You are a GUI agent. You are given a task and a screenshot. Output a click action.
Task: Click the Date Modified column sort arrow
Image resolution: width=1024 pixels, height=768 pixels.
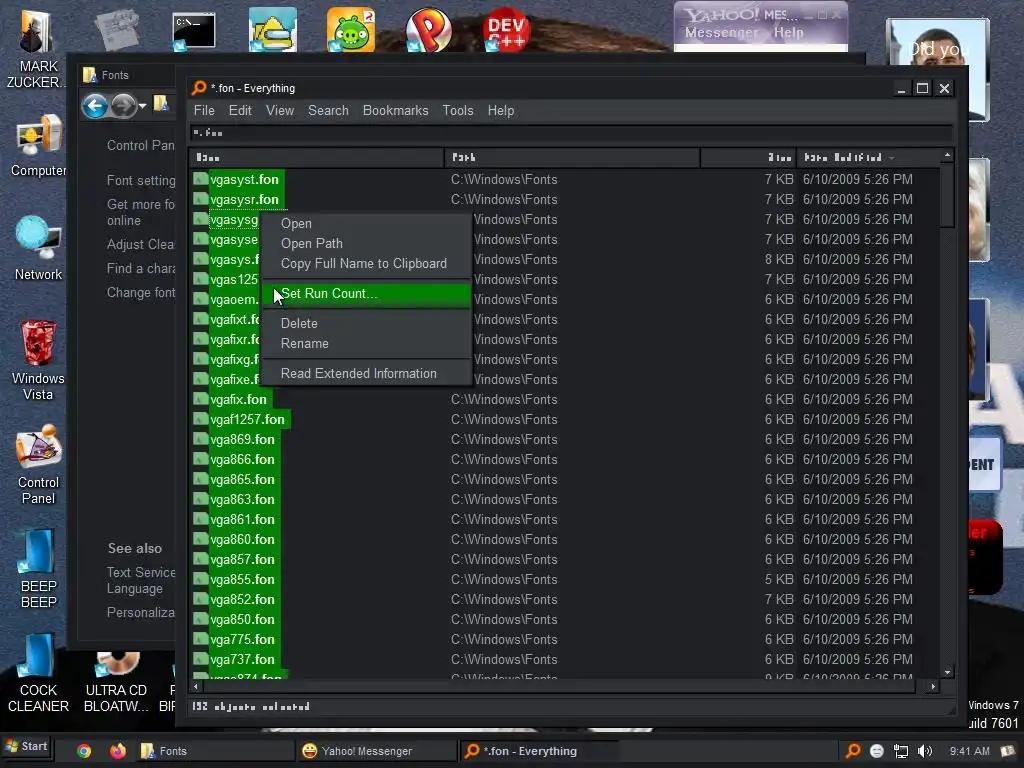(891, 158)
